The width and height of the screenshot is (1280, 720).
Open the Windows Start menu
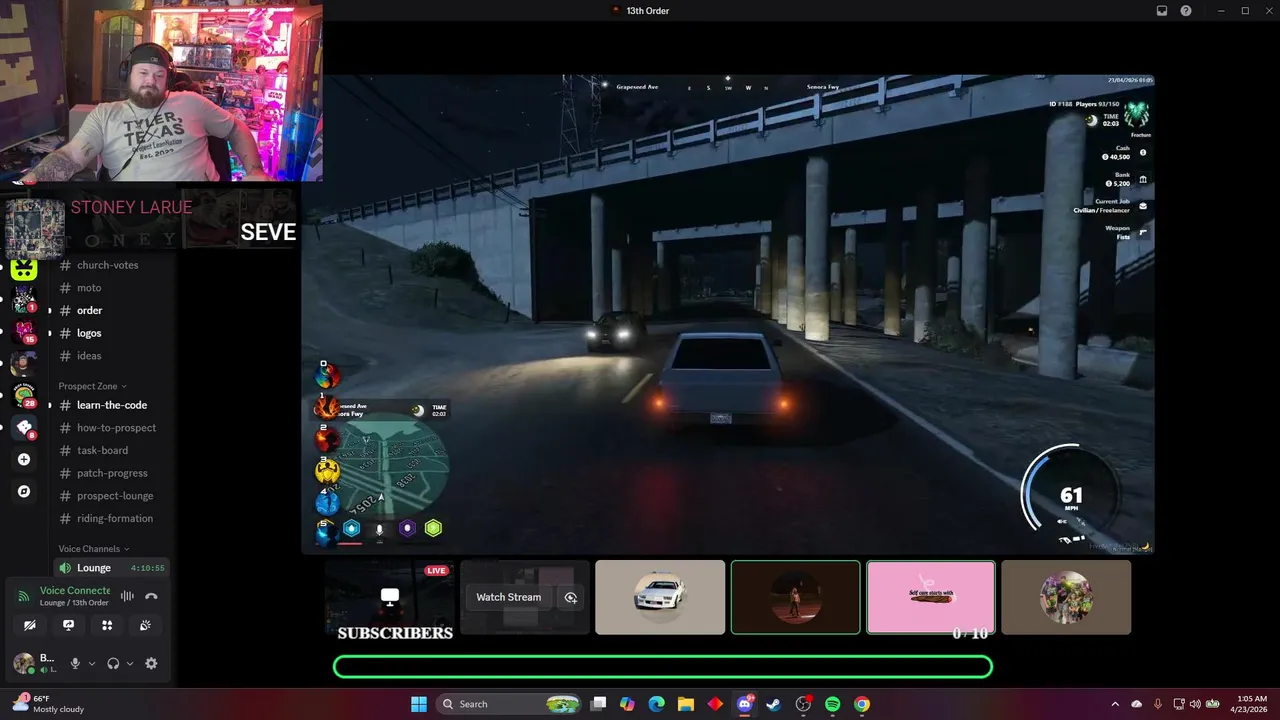click(x=419, y=704)
